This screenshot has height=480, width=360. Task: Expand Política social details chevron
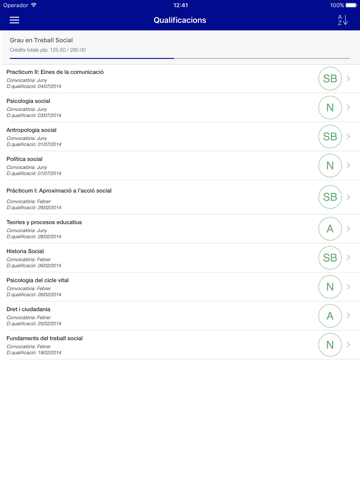tap(348, 165)
